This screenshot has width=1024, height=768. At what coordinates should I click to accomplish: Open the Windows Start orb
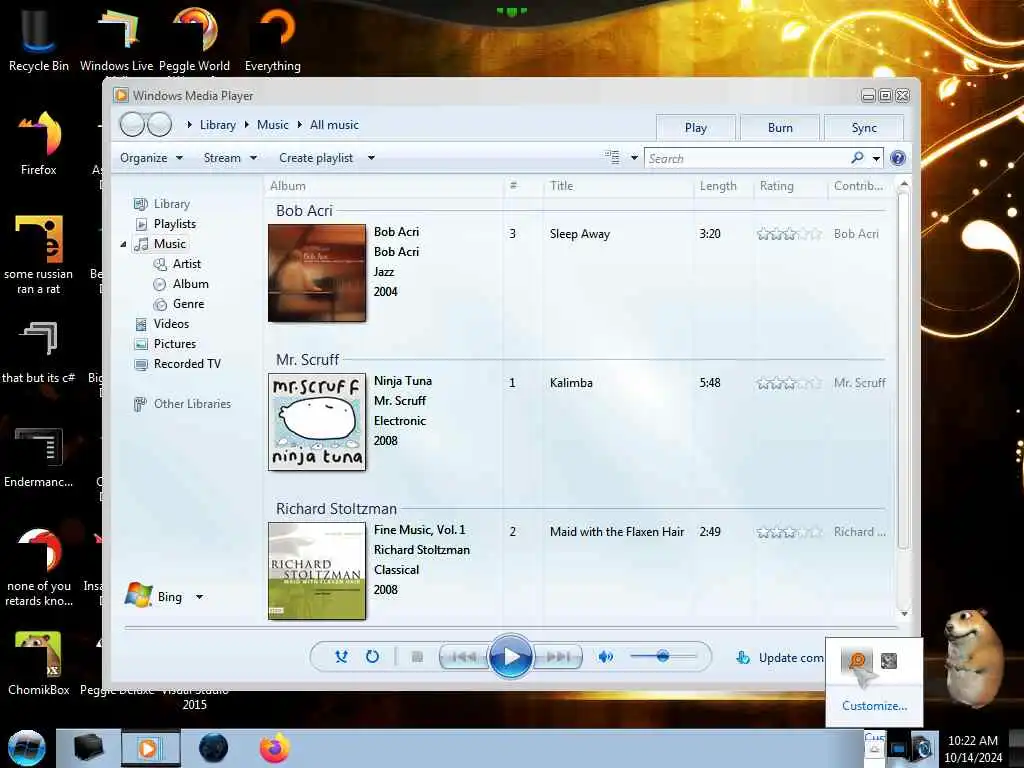[27, 748]
